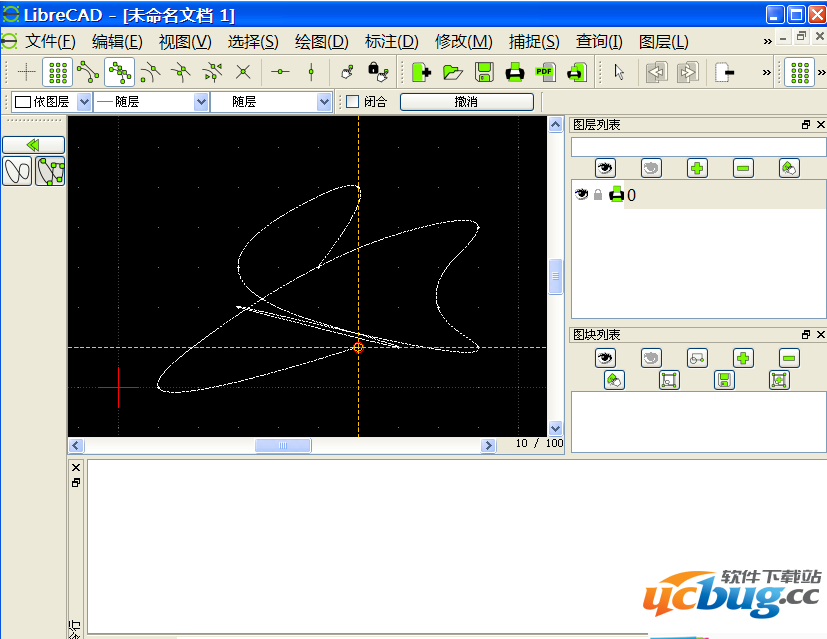The height and width of the screenshot is (639, 827).
Task: Select the pointer arrow tool
Action: (x=619, y=72)
